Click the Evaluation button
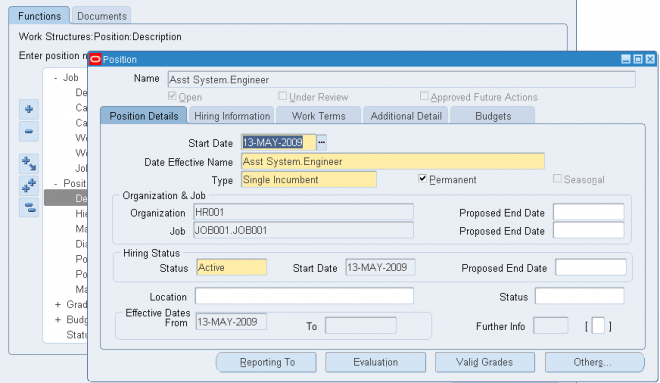660x383 pixels. [375, 362]
